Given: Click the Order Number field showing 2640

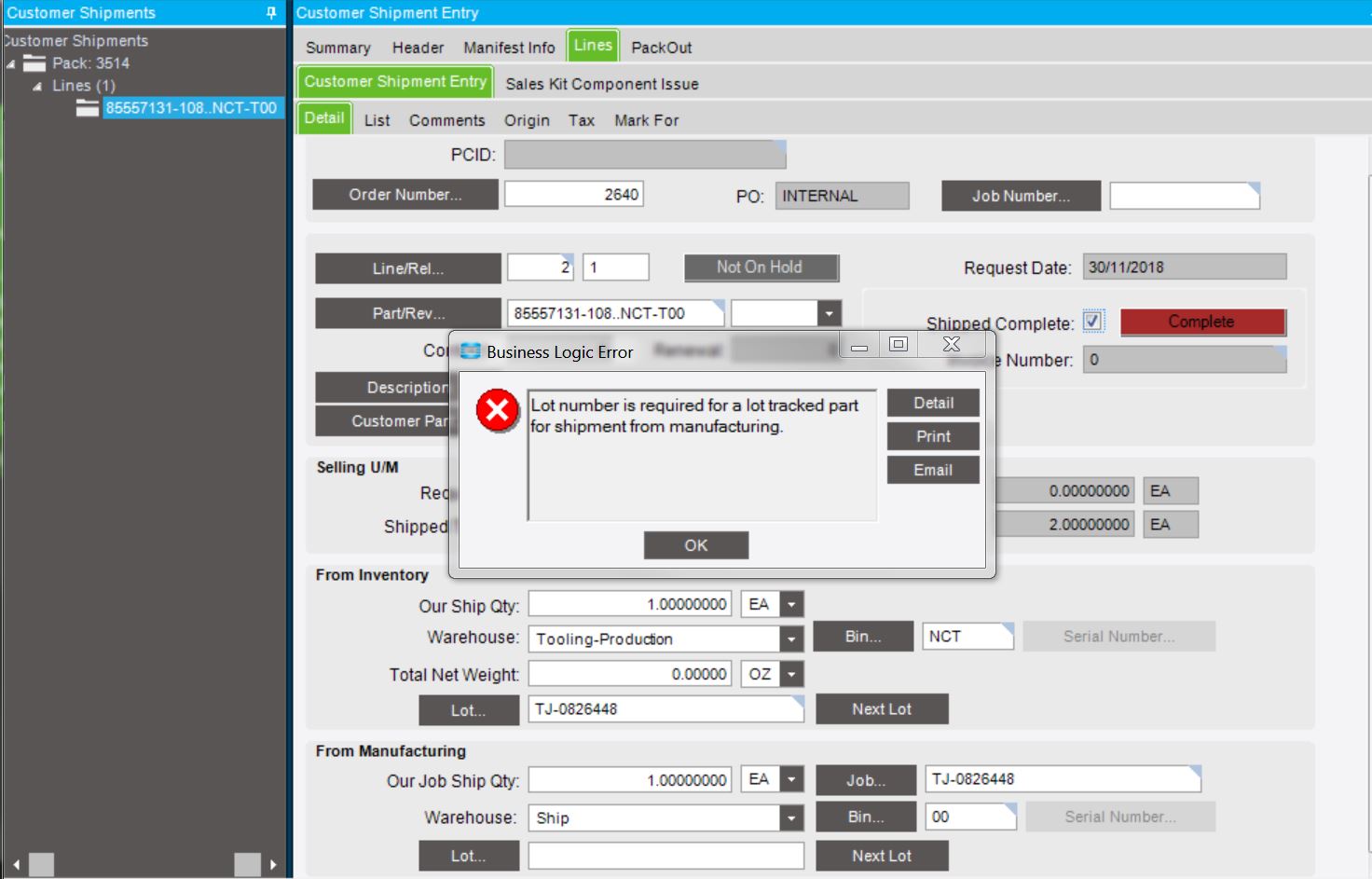Looking at the screenshot, I should tap(574, 194).
